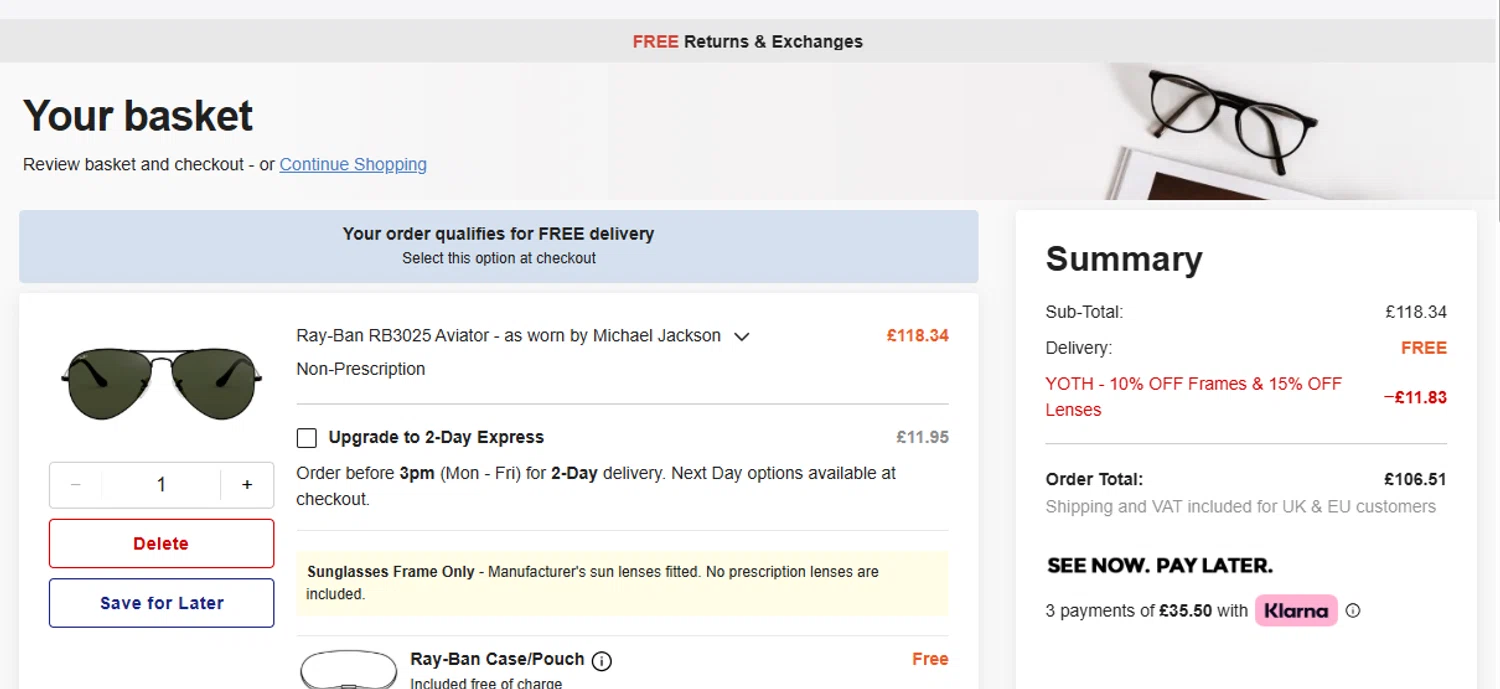Click the FREE Returns & Exchanges banner
The height and width of the screenshot is (689, 1500).
click(748, 42)
